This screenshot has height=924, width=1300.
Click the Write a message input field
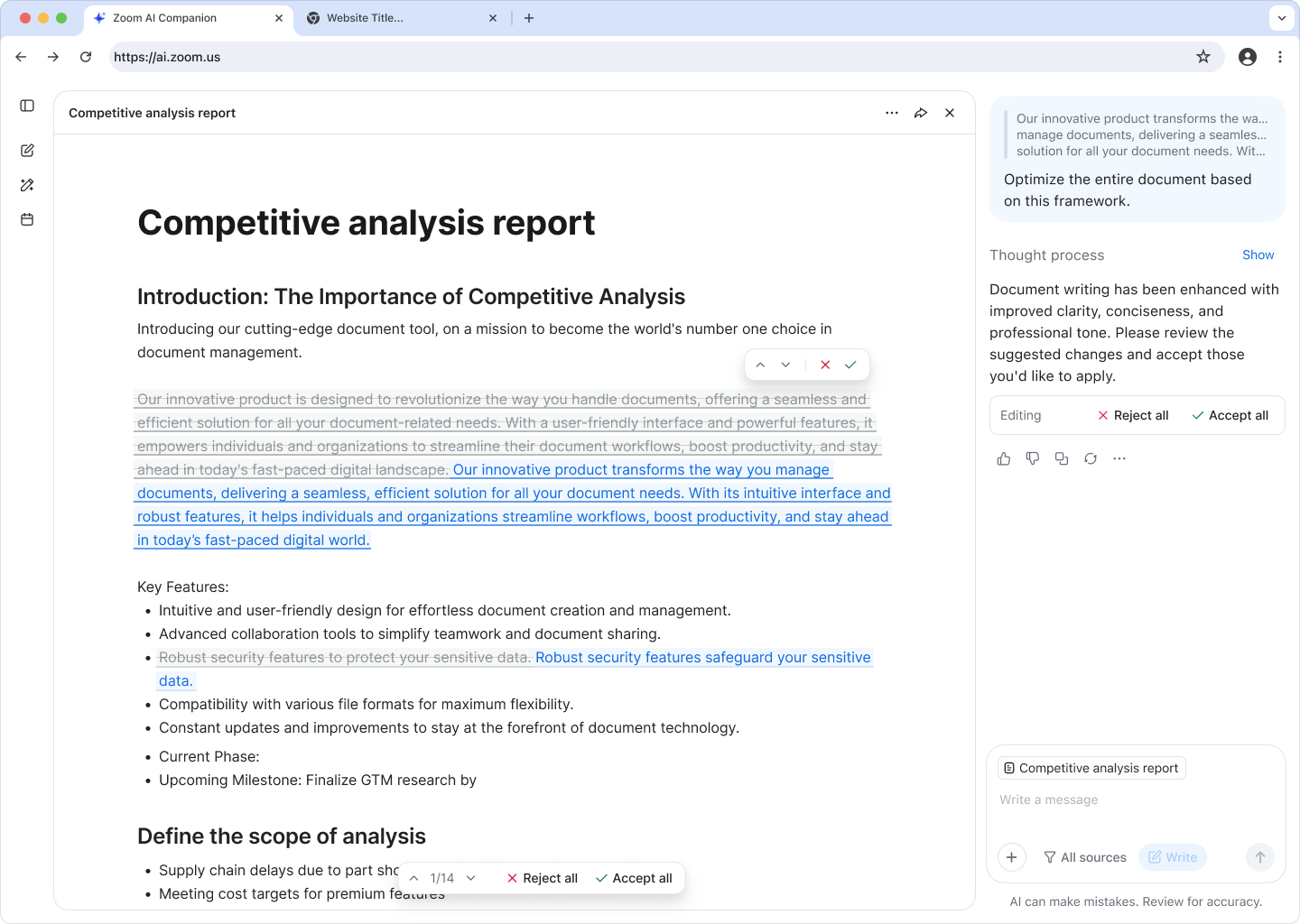[1136, 800]
